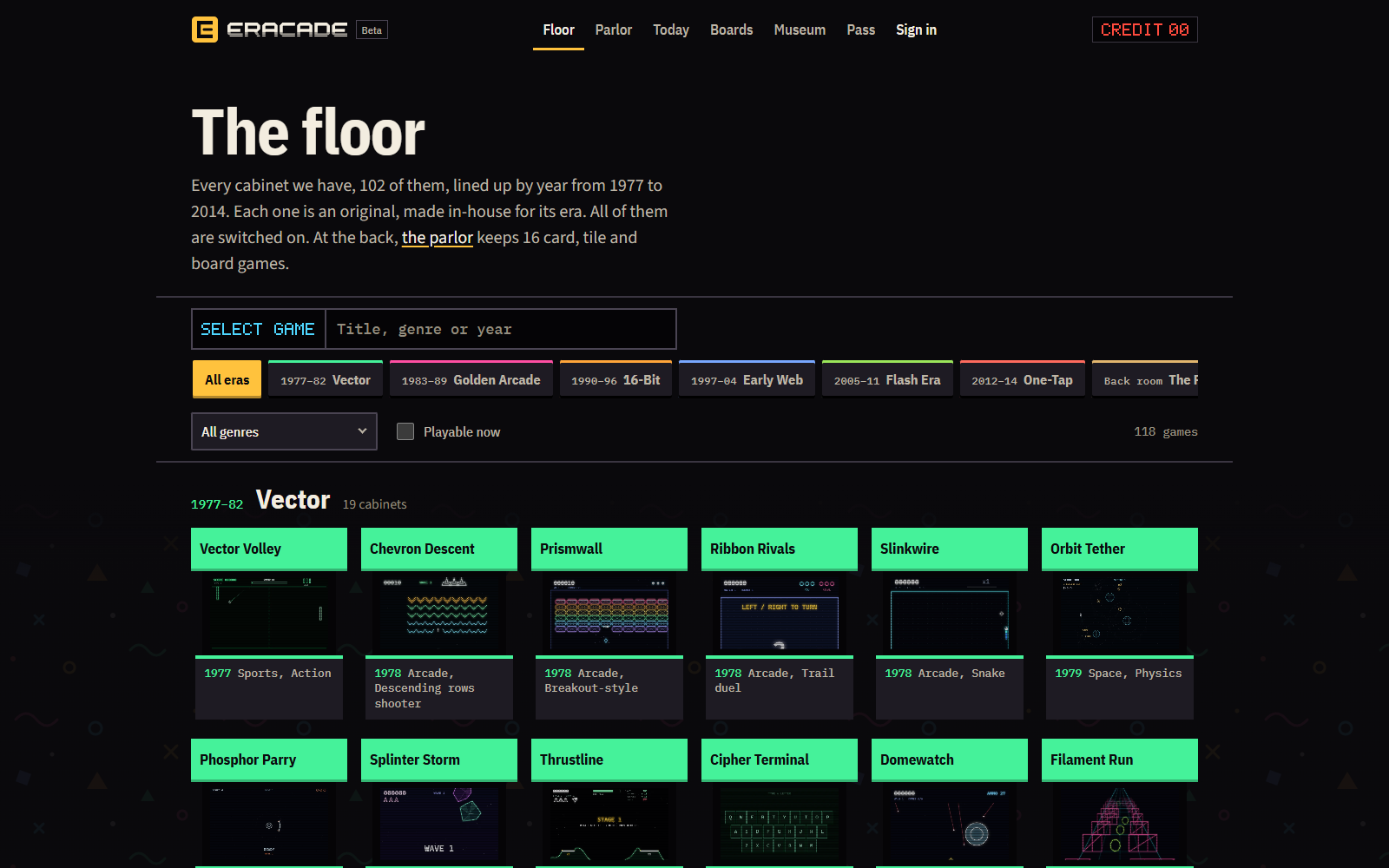Open the Prismwall screenshot thumbnail

click(609, 613)
